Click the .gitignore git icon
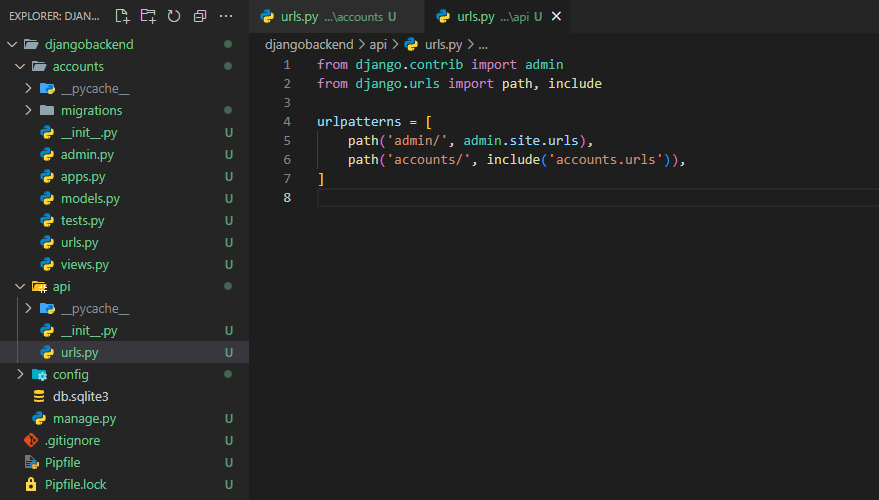The image size is (879, 500). pos(31,440)
